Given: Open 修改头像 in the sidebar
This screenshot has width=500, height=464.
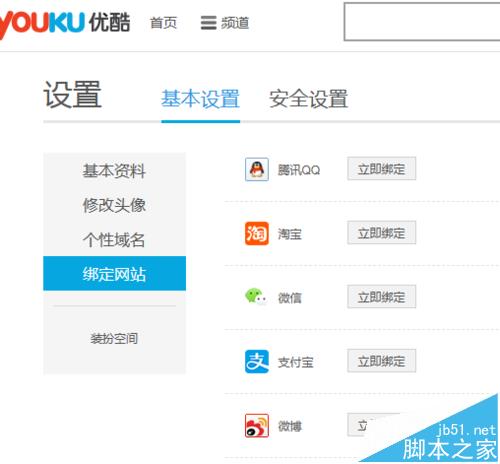Looking at the screenshot, I should (114, 205).
